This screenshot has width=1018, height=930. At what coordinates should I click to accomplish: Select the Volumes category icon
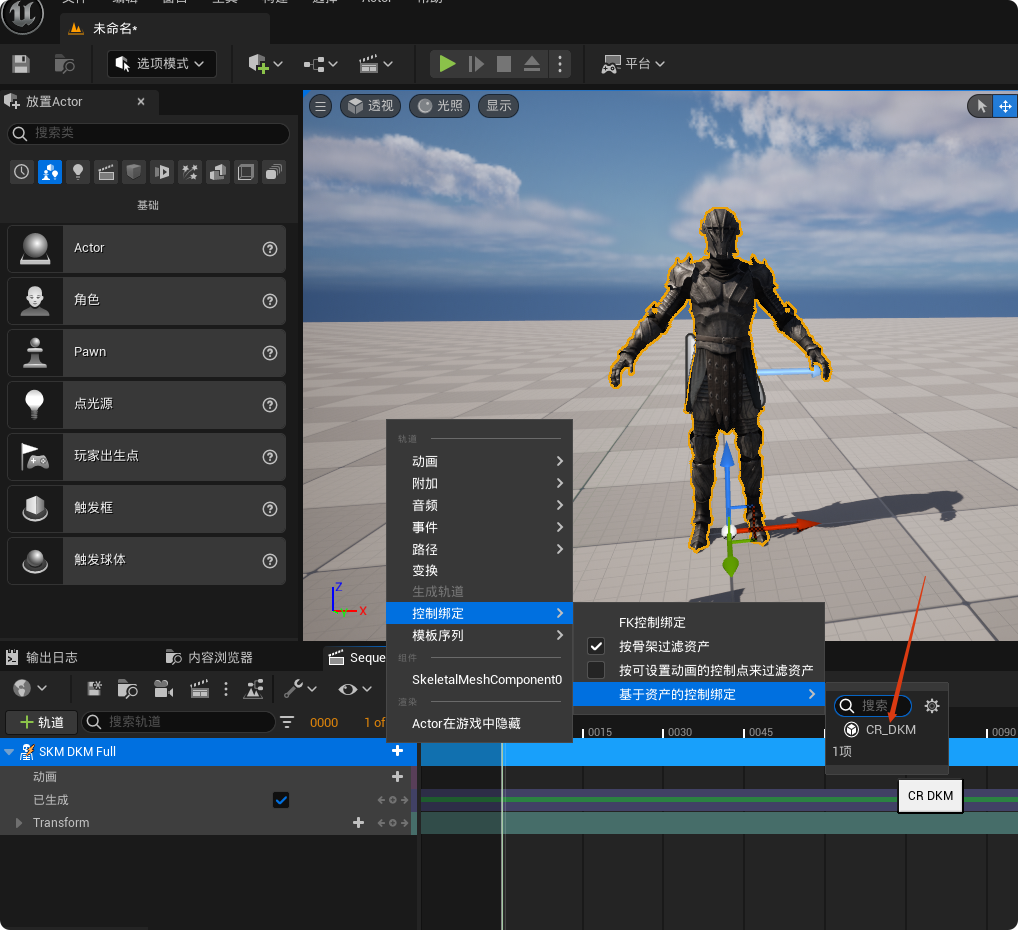coord(246,172)
